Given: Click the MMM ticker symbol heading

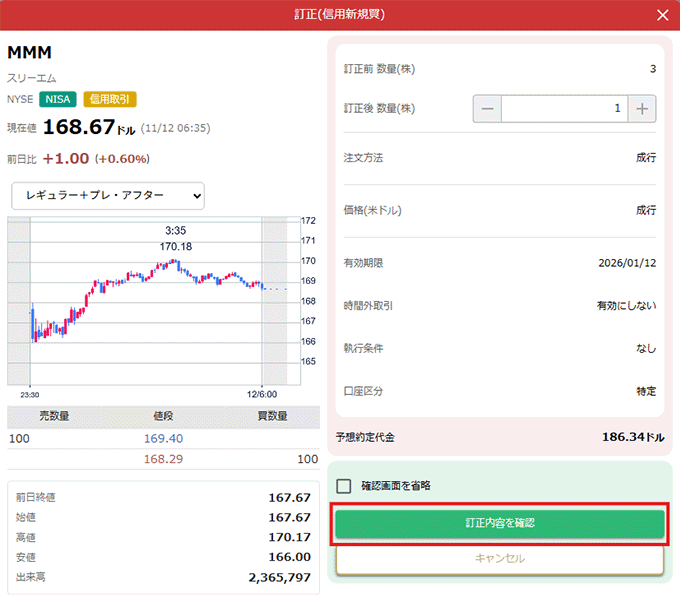Looking at the screenshot, I should click(30, 53).
